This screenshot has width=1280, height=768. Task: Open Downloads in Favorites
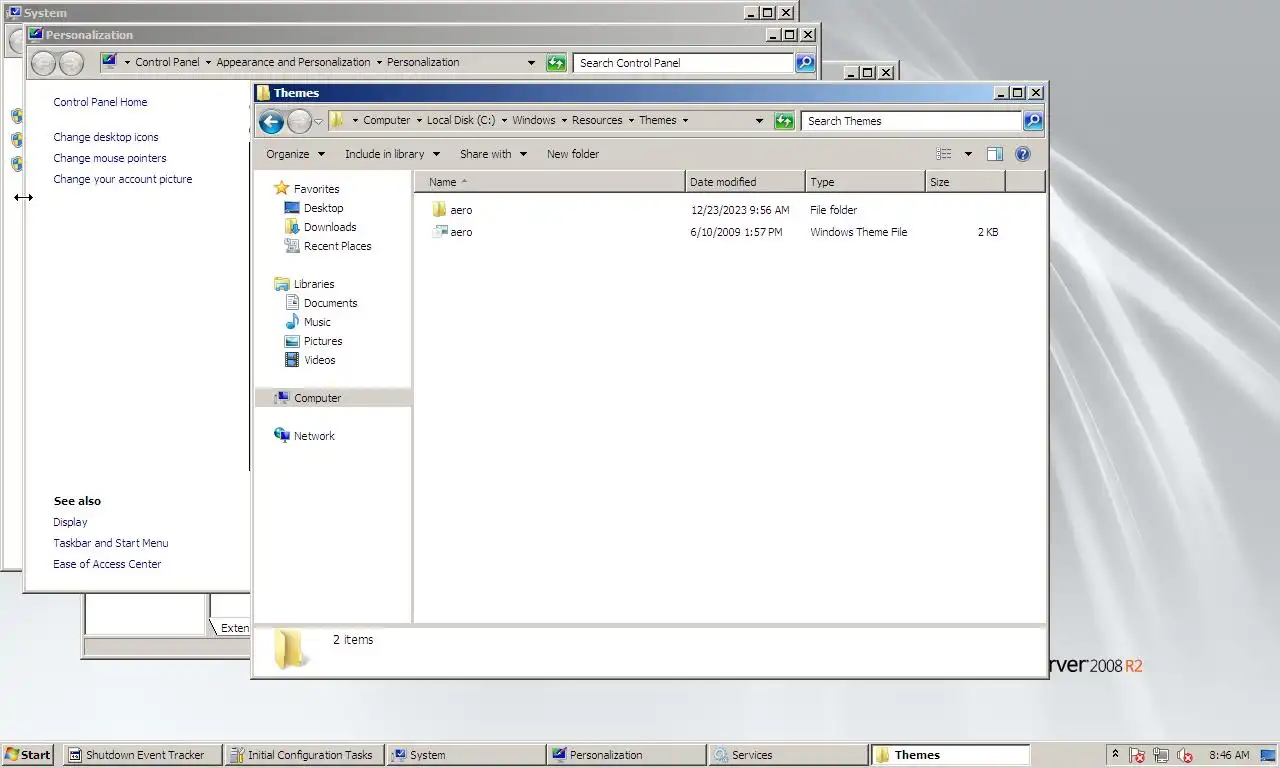pos(330,227)
